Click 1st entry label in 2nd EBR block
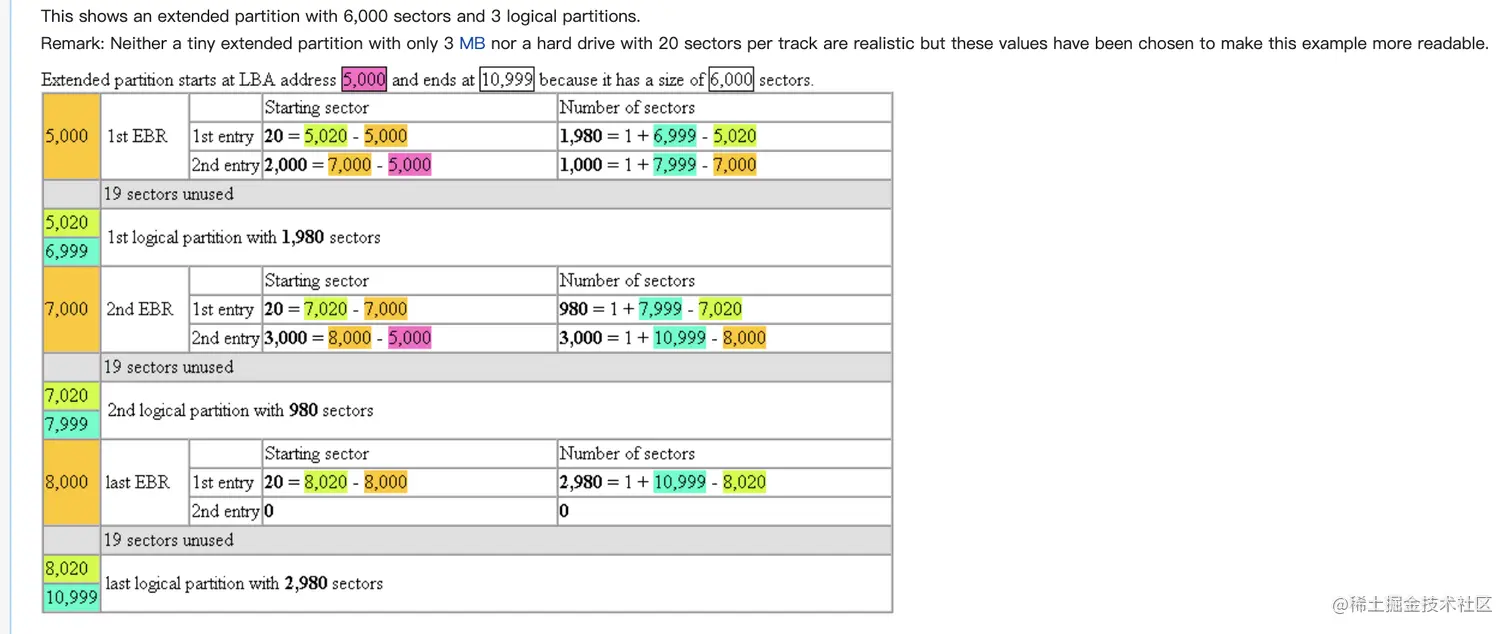The height and width of the screenshot is (634, 1512). pyautogui.click(x=225, y=309)
